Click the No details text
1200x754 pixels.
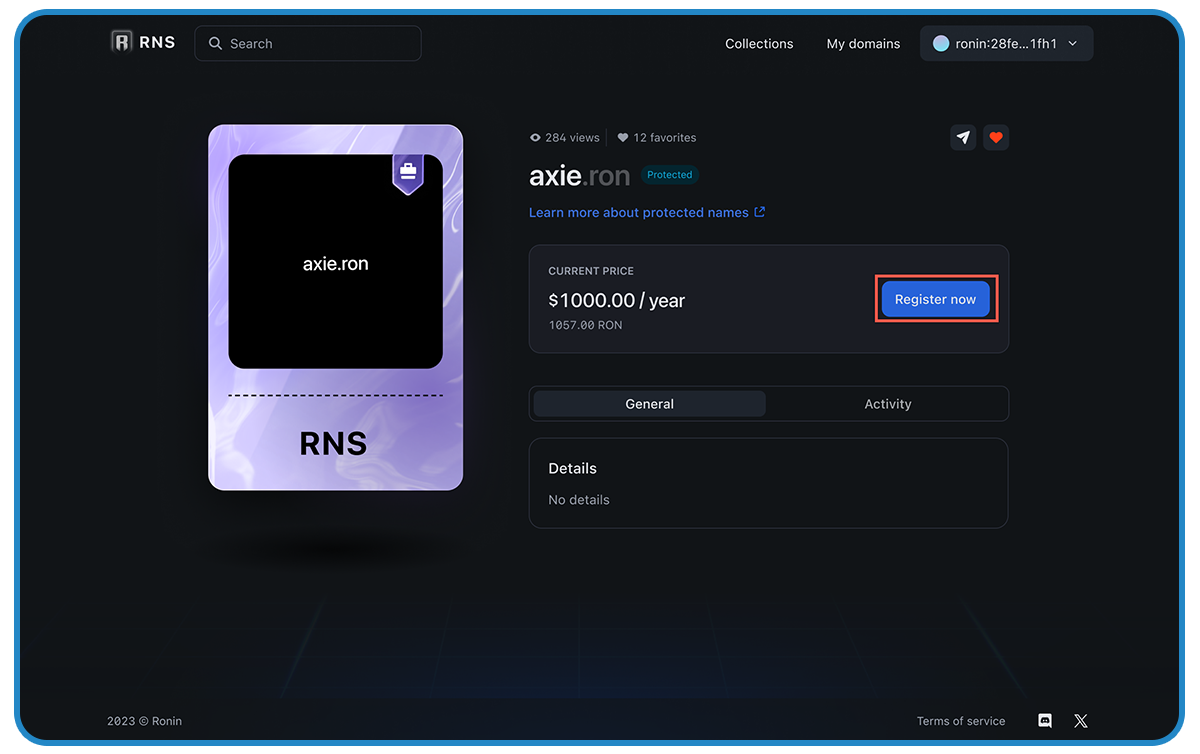pos(579,500)
